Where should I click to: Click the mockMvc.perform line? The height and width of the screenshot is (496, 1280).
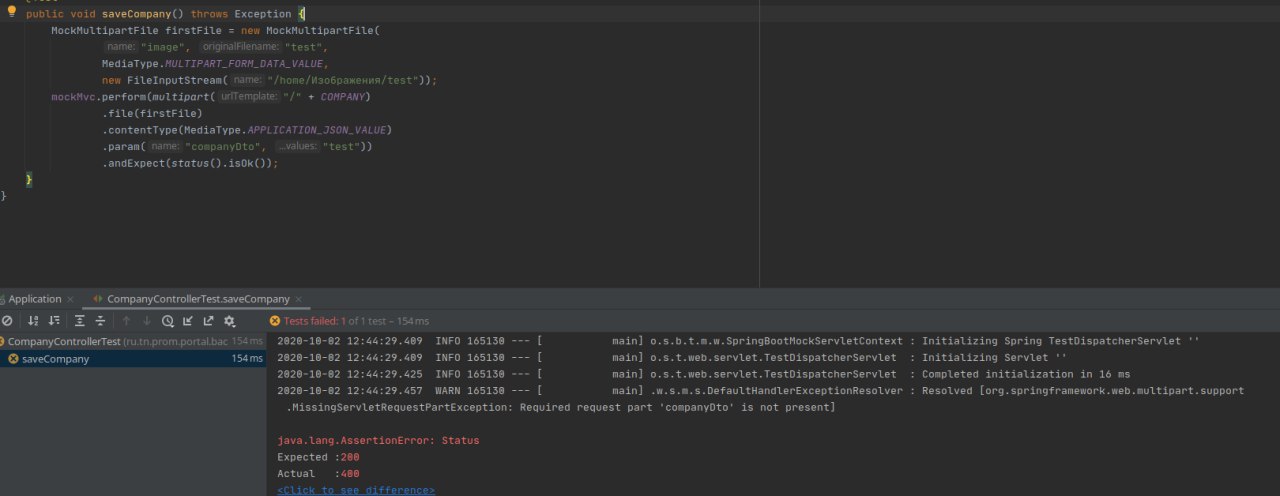[211, 97]
